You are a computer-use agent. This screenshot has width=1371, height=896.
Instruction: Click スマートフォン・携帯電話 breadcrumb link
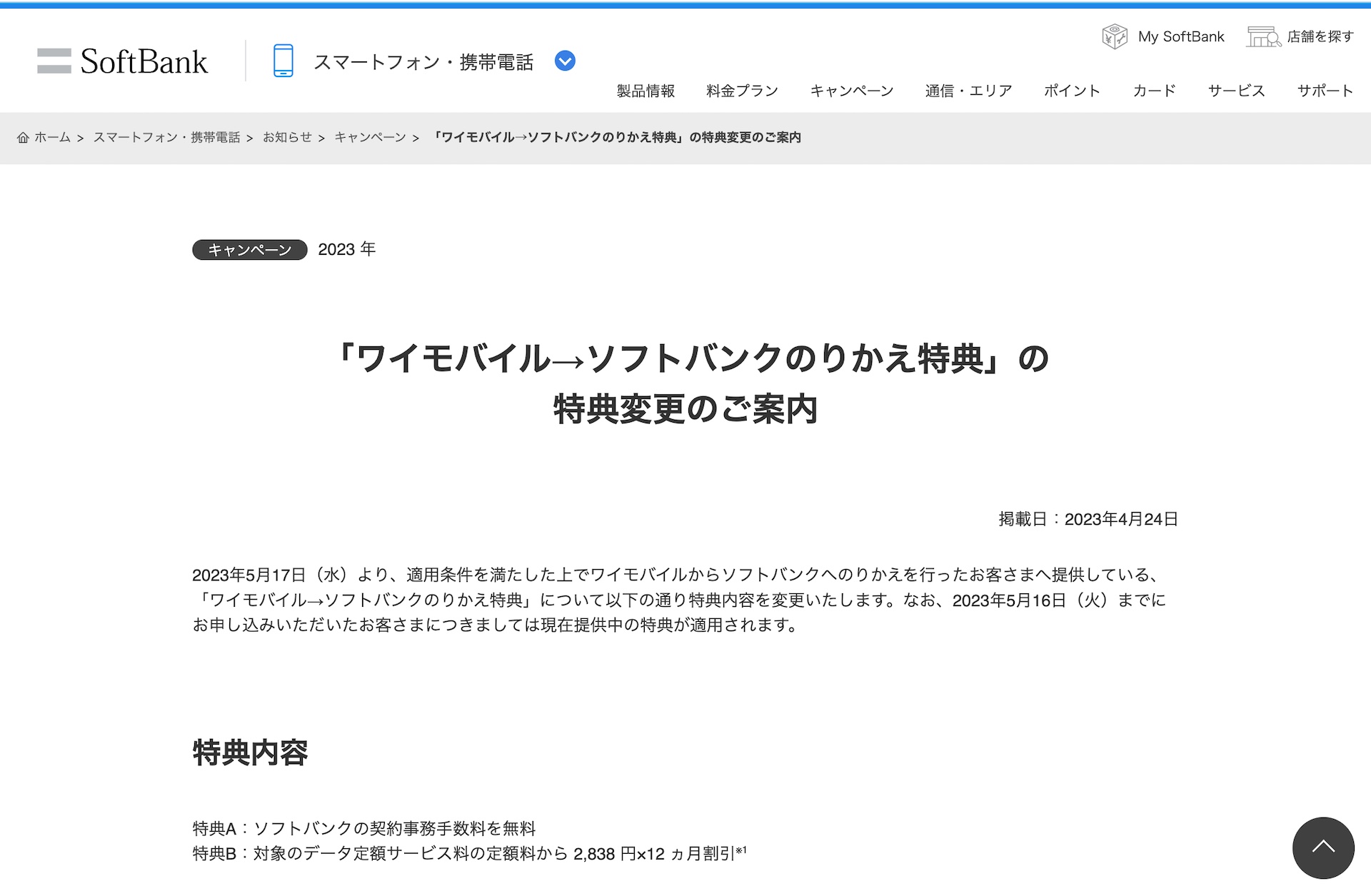[166, 137]
